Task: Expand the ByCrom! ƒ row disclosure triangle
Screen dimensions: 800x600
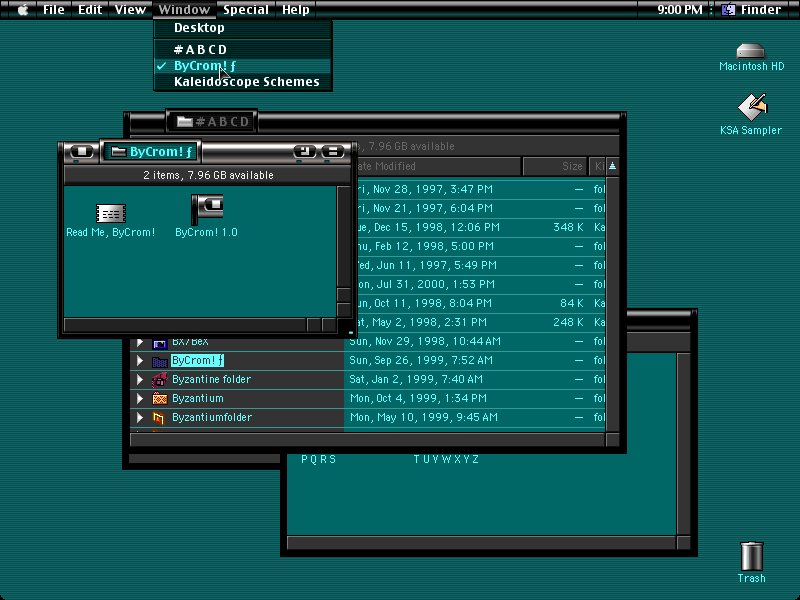Action: [x=140, y=361]
